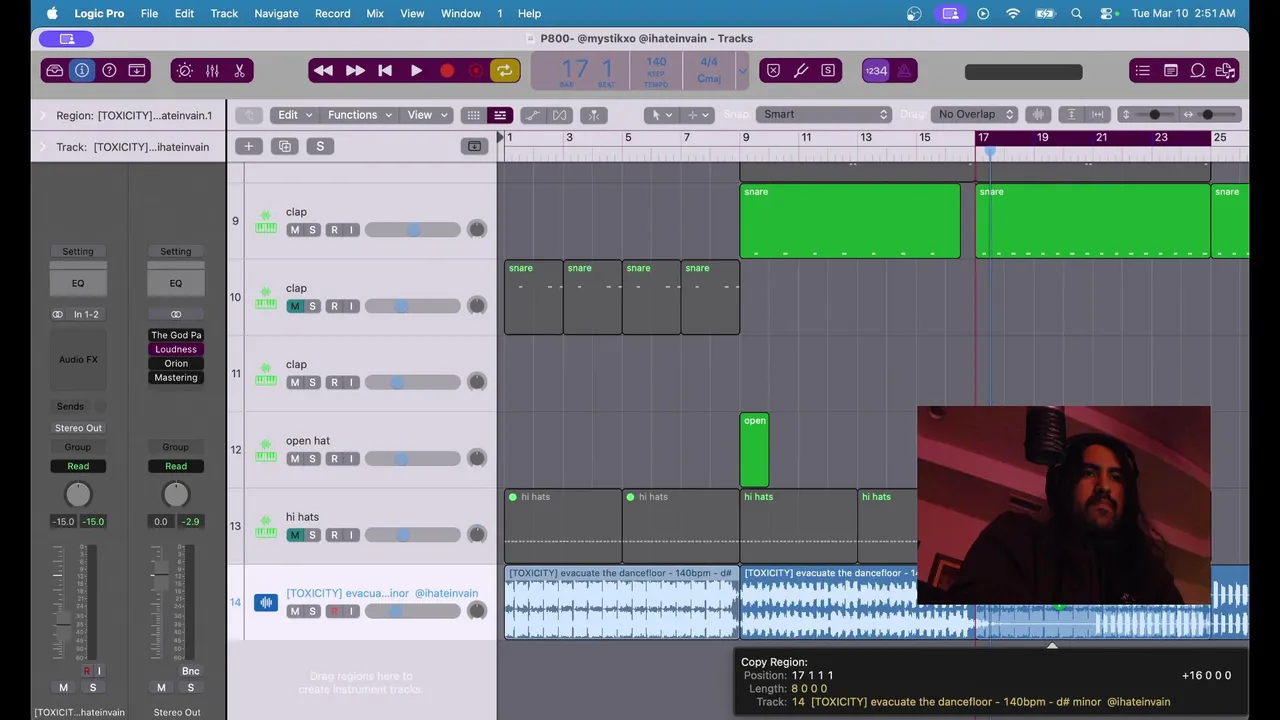Start playback with the Play button
Viewport: 1280px width, 720px height.
tap(416, 71)
